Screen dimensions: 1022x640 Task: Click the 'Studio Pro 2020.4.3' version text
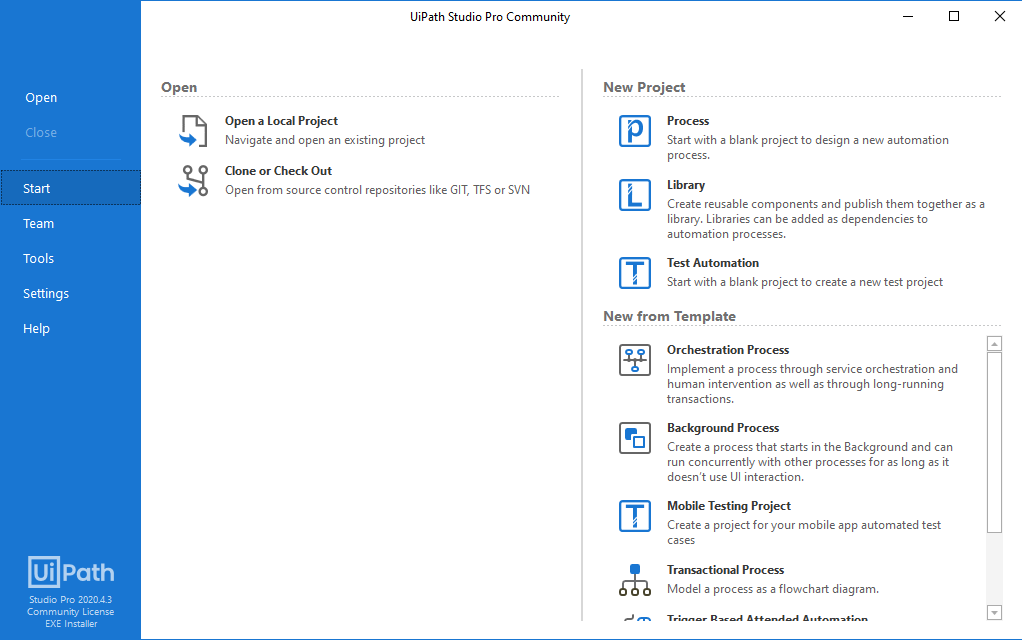pyautogui.click(x=70, y=600)
